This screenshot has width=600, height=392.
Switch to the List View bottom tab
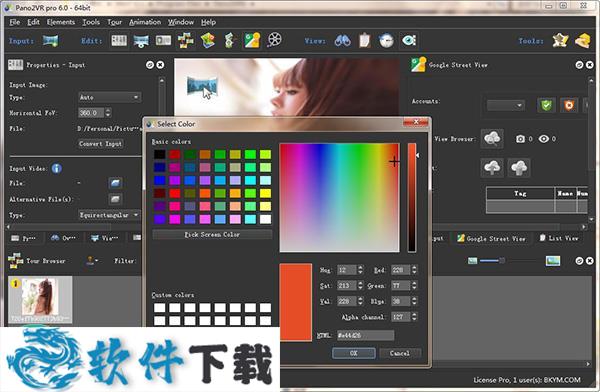click(x=559, y=238)
